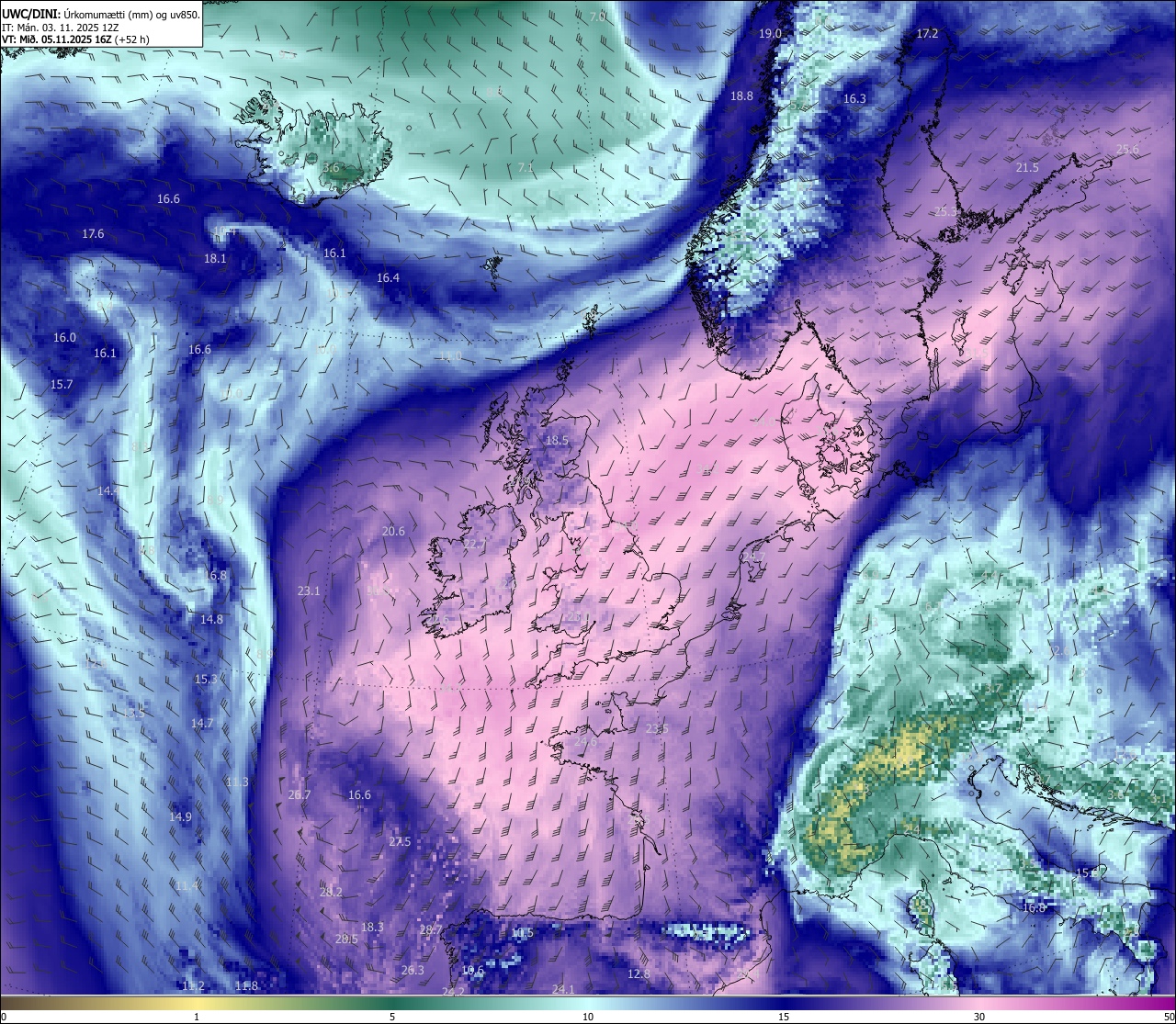Click the value "28.2" west of Spain
The height and width of the screenshot is (1024, 1176).
coord(331,892)
